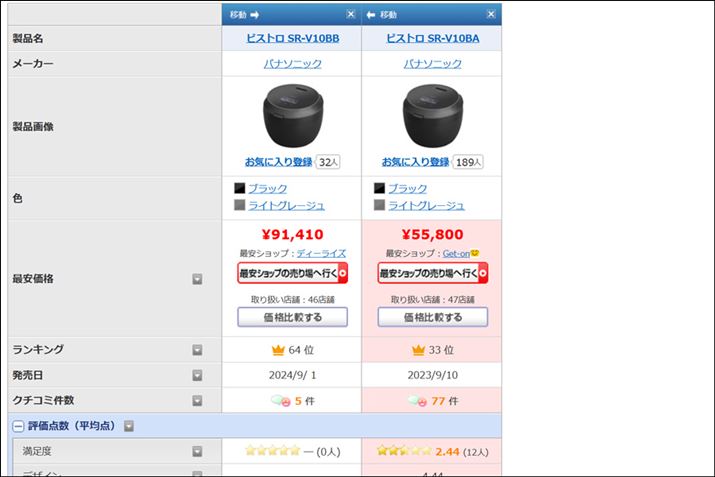Screen dimensions: 715x477
Task: Click the review bubble icon beside 77 件
Action: point(417,401)
